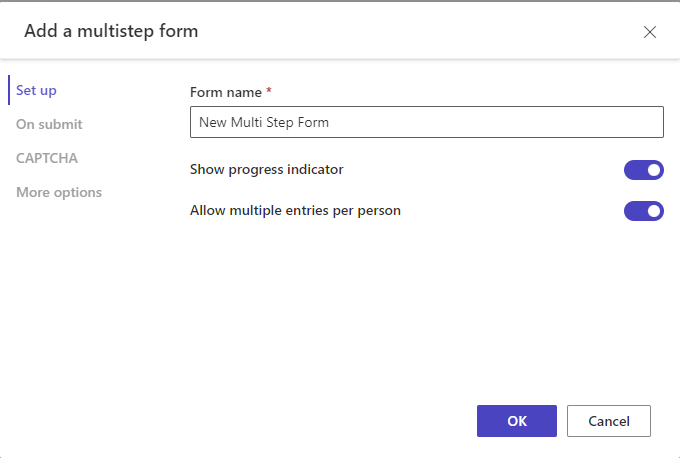Cancel adding the multistep form
Screen dimensions: 680x458
[x=608, y=421]
